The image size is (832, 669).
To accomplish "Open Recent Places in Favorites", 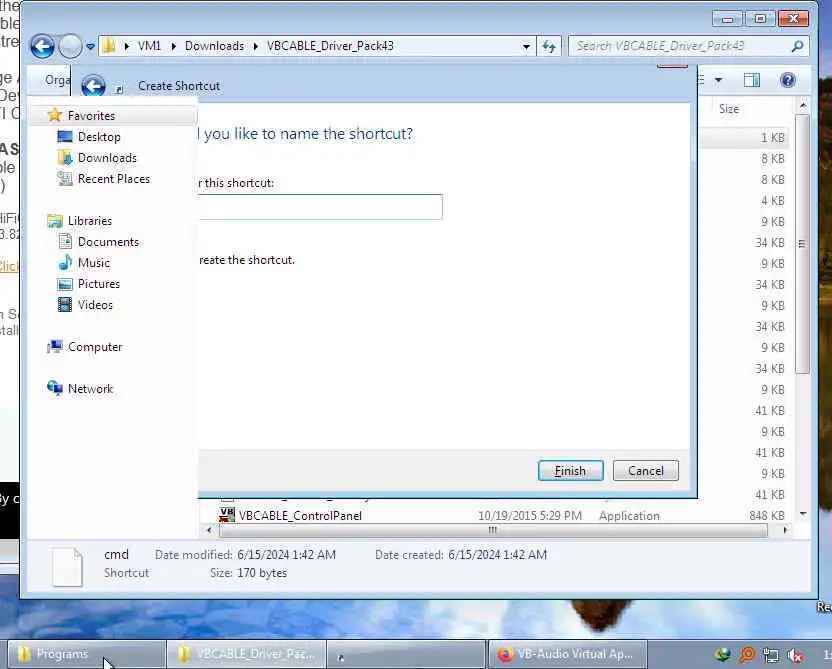I will 114,179.
